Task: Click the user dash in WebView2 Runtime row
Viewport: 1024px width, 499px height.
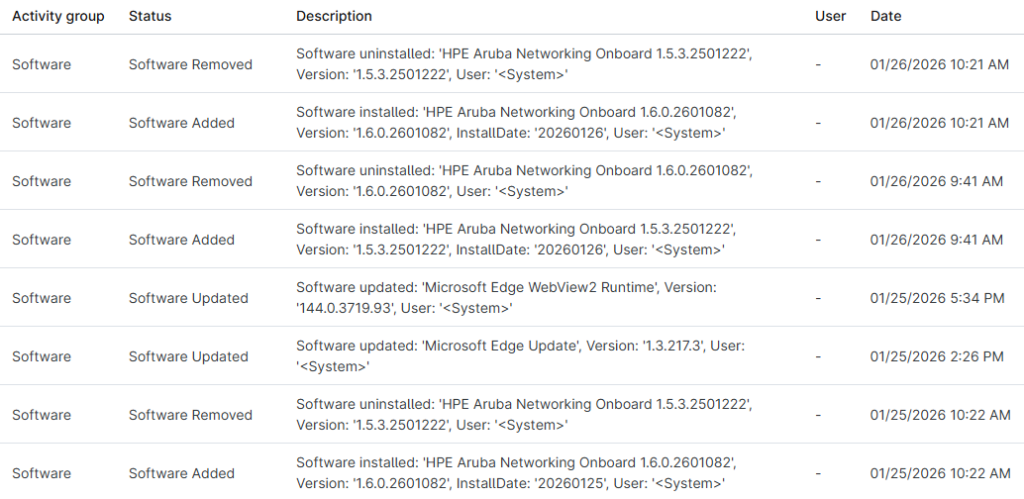Action: (x=818, y=298)
